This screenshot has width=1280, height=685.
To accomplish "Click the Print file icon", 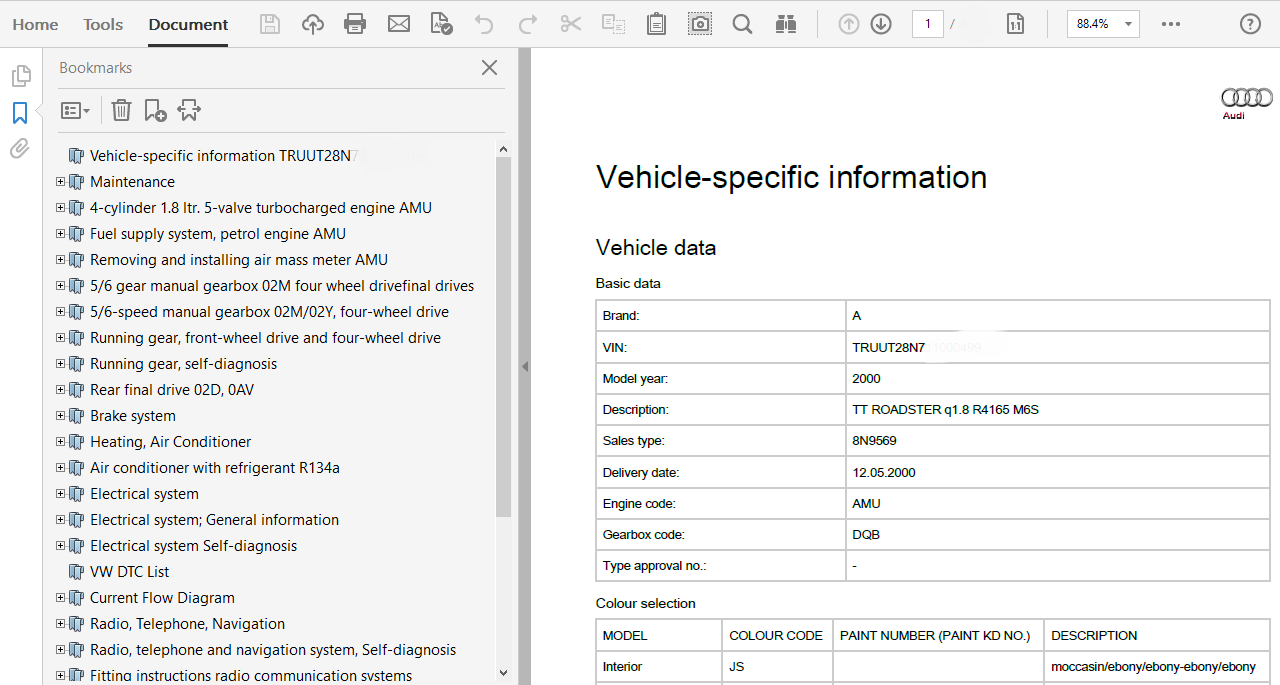I will pos(355,24).
